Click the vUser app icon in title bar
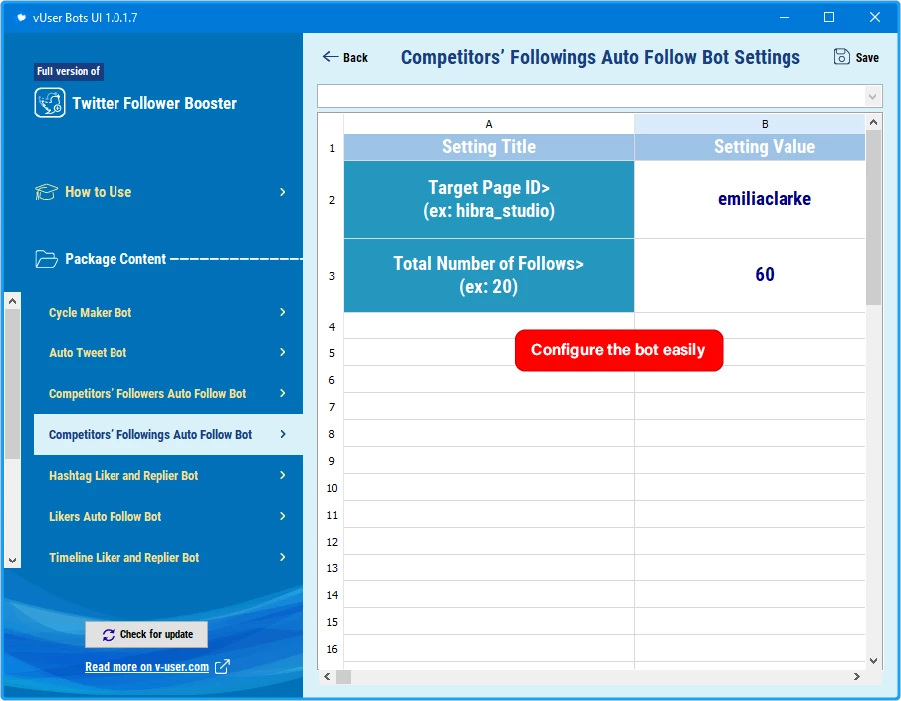The width and height of the screenshot is (901, 701). click(x=21, y=17)
